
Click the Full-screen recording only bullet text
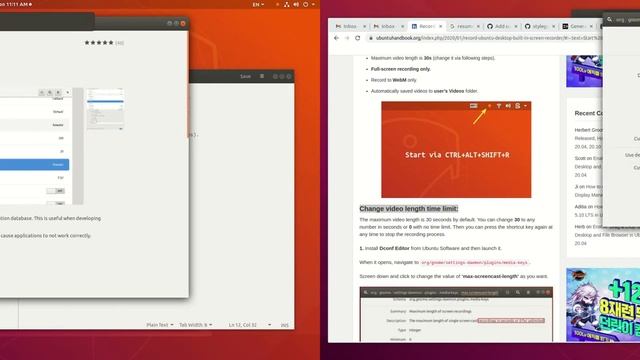400,69
